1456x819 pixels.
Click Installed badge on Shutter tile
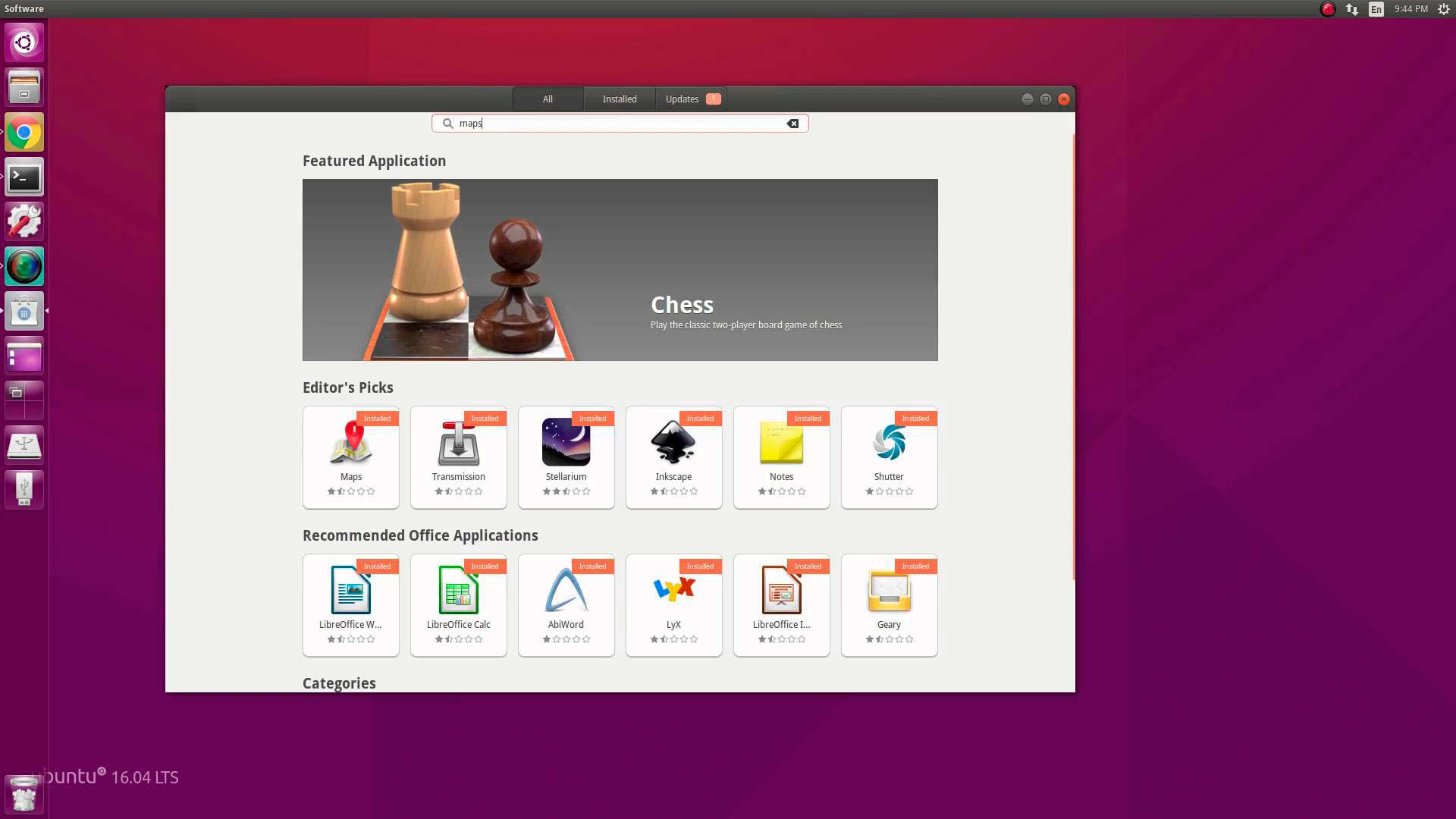[915, 419]
